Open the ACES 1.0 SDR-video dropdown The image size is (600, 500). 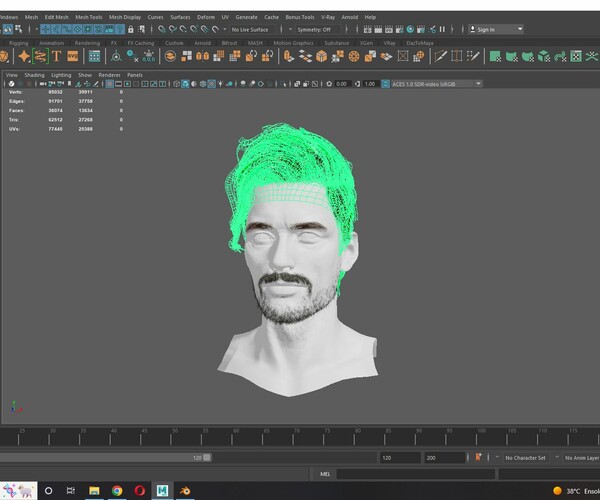pyautogui.click(x=436, y=84)
